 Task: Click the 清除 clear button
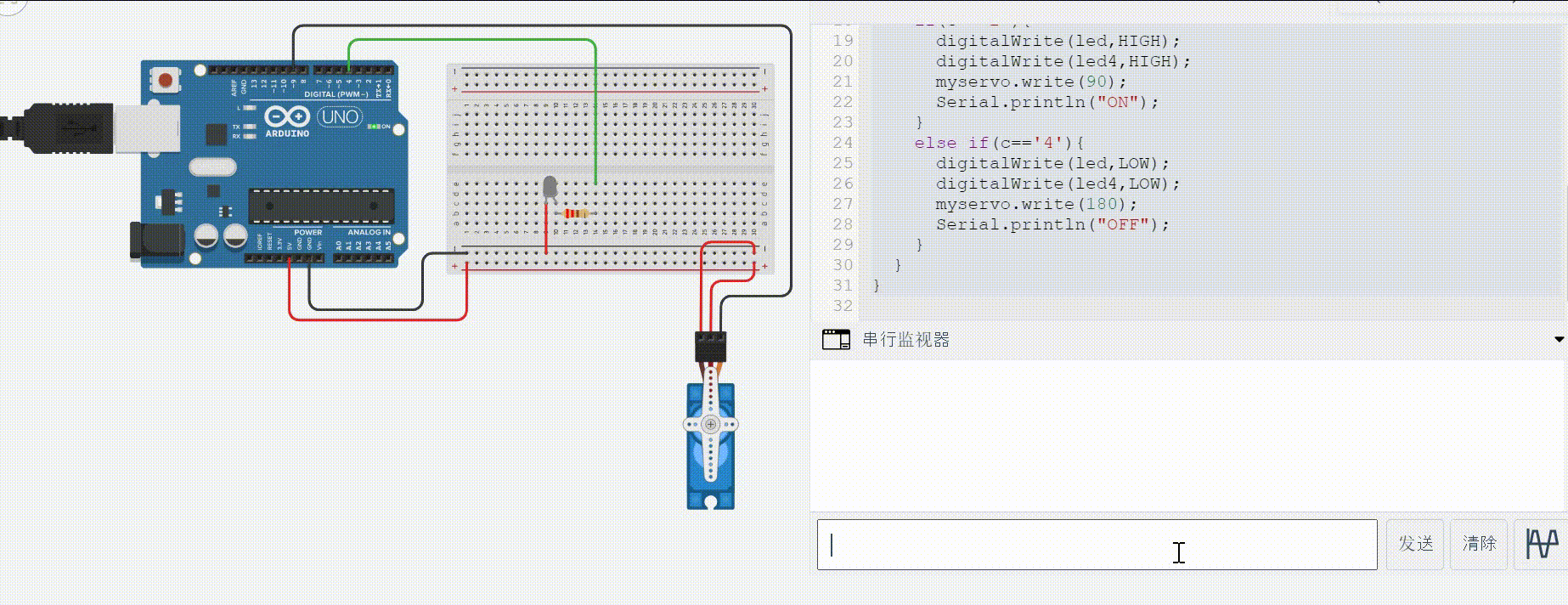pyautogui.click(x=1479, y=544)
